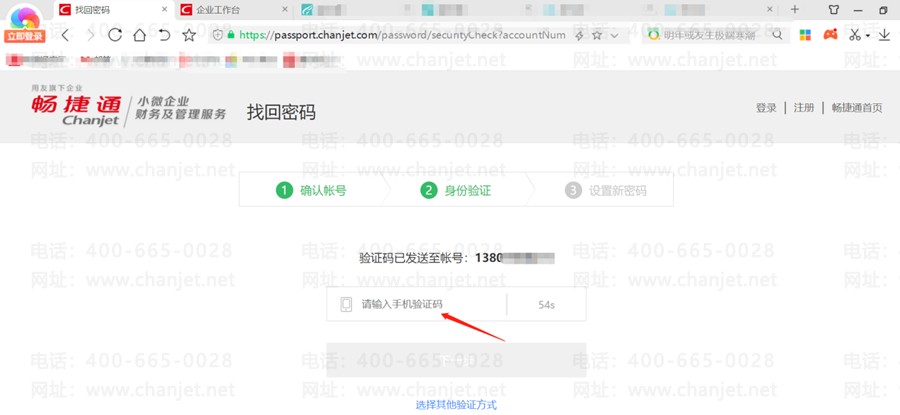
Task: Switch to the 找回密码 tab
Action: tap(114, 10)
